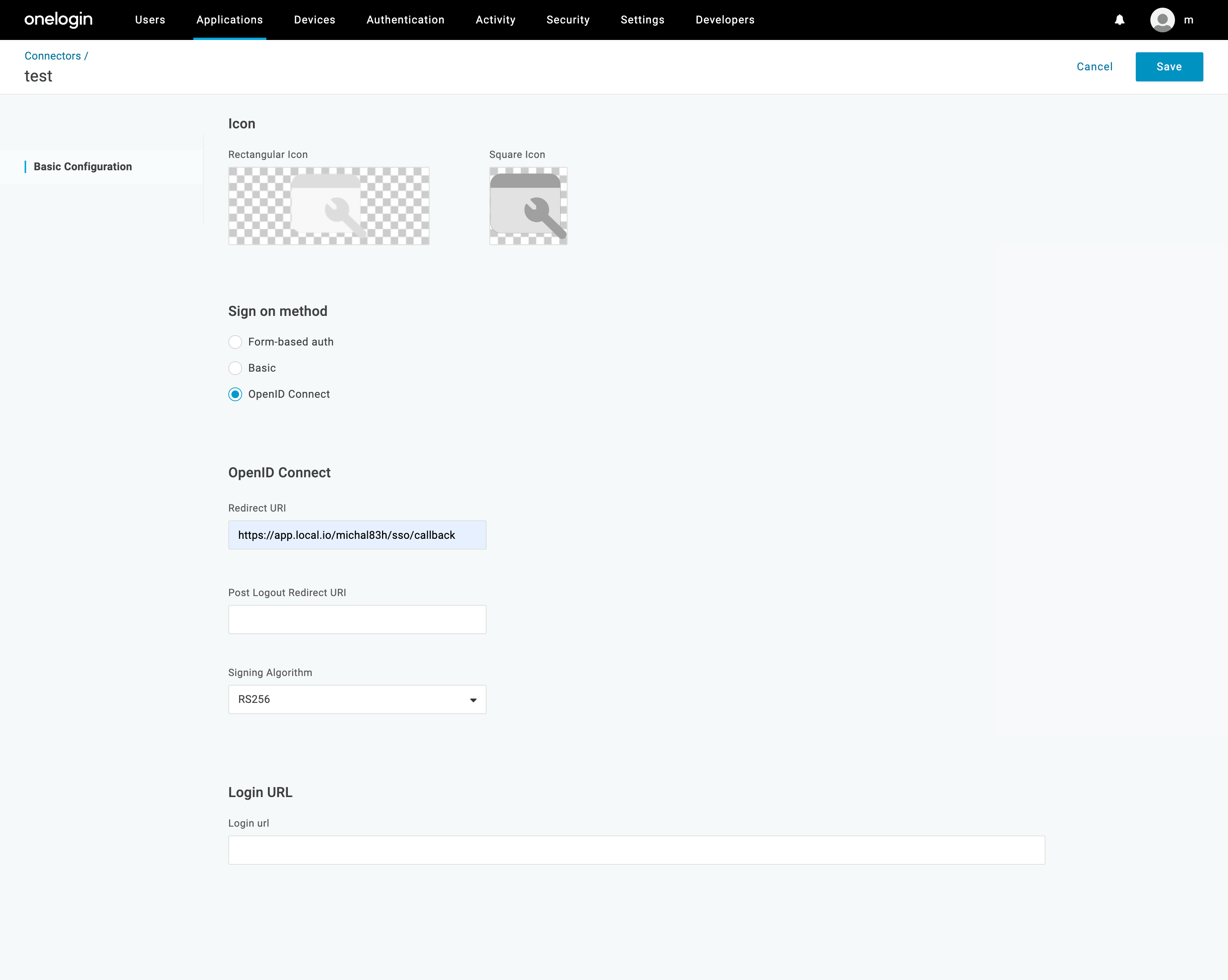Open the Signing Algorithm dropdown

click(x=357, y=699)
